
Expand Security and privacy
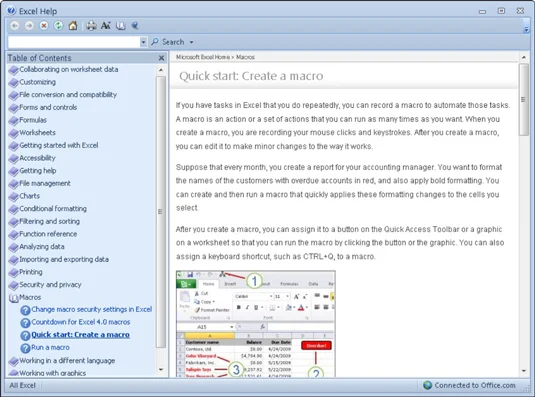[45, 285]
